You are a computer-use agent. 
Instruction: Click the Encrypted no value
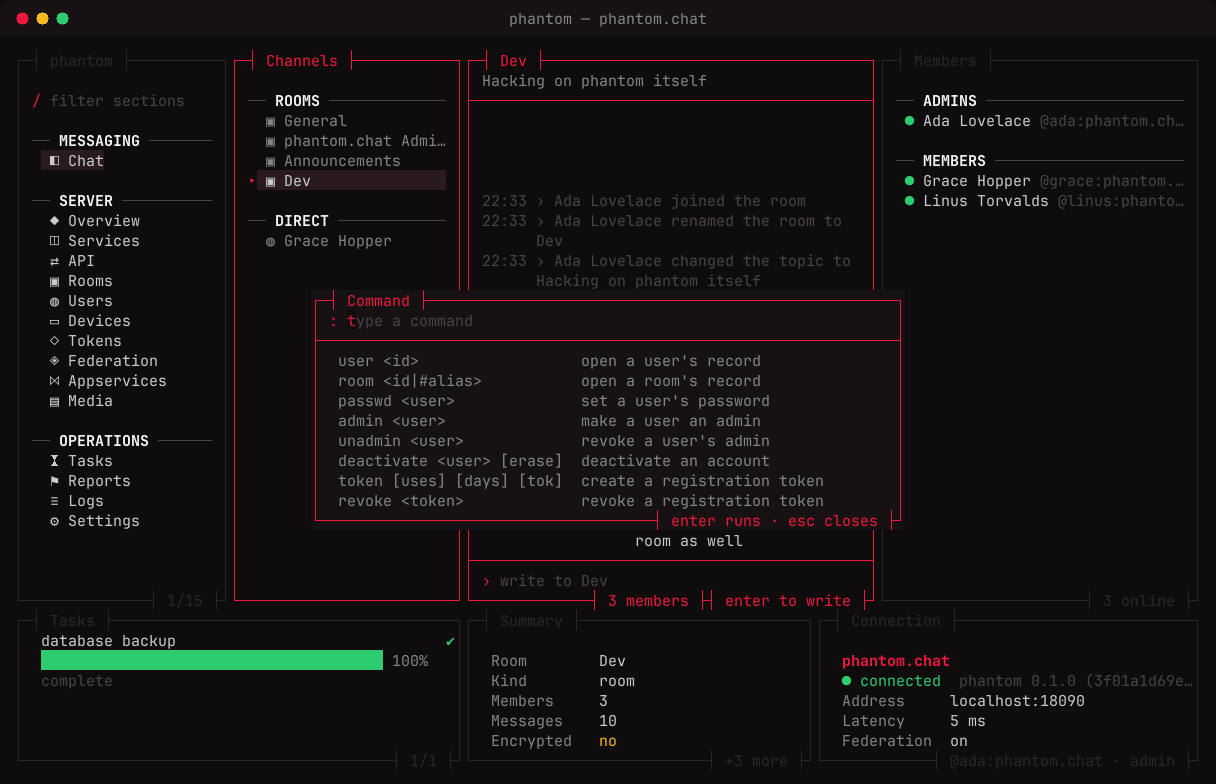(608, 741)
